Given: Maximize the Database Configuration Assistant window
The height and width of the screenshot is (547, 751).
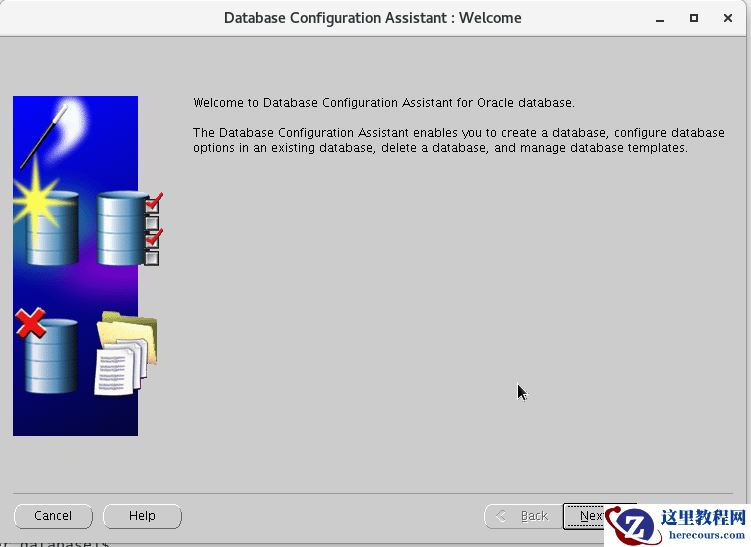Looking at the screenshot, I should pyautogui.click(x=694, y=18).
